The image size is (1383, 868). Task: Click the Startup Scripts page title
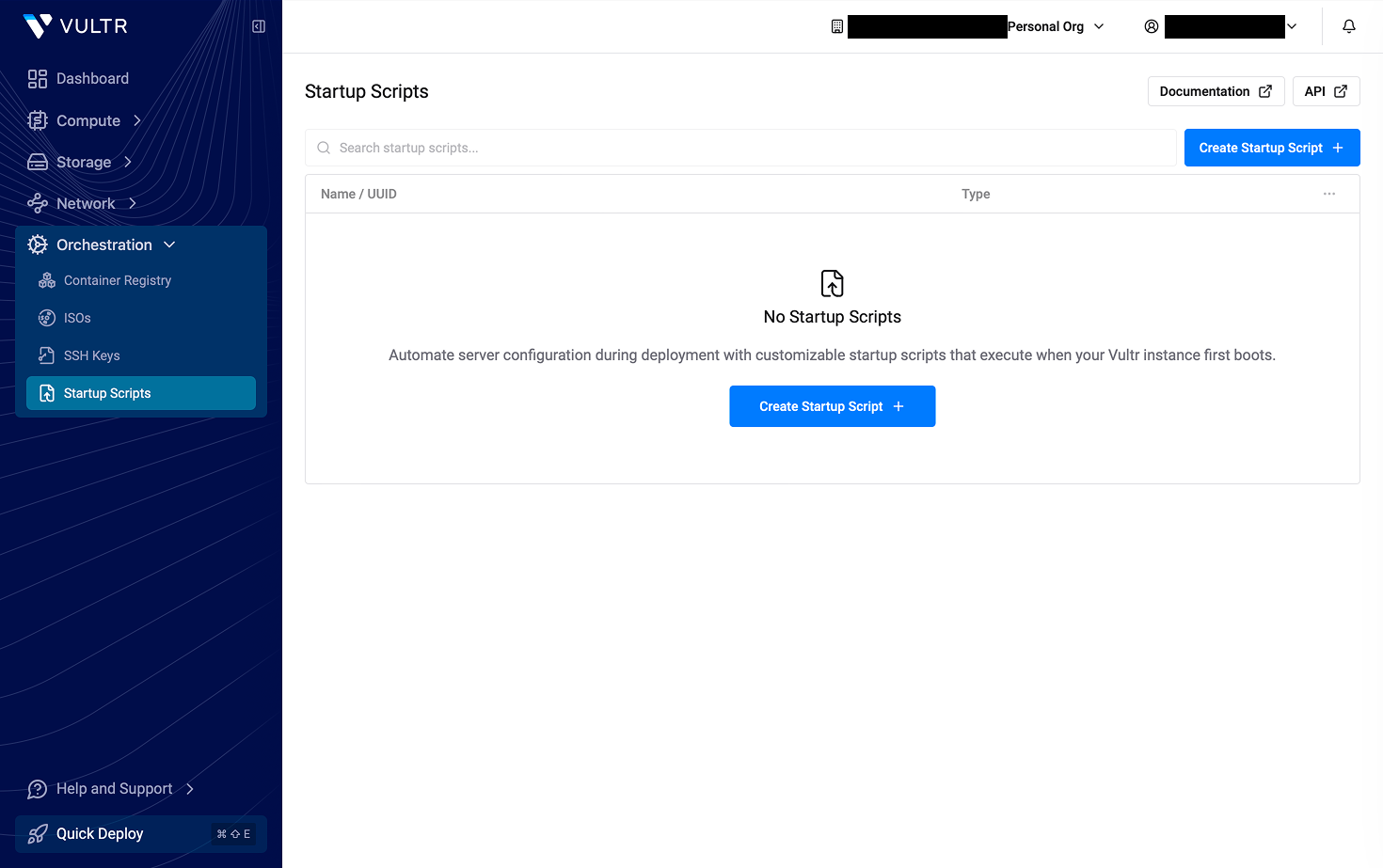(367, 91)
